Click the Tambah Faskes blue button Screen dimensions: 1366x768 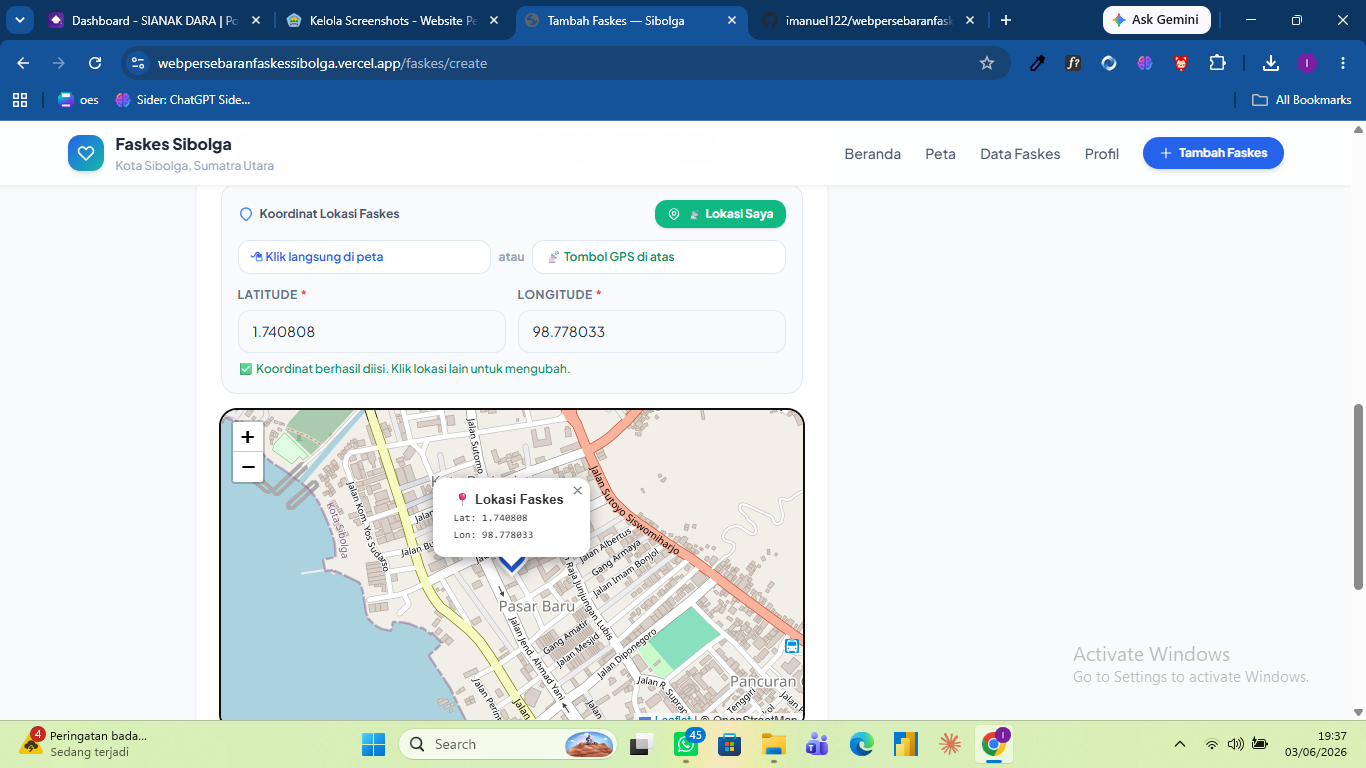1213,153
